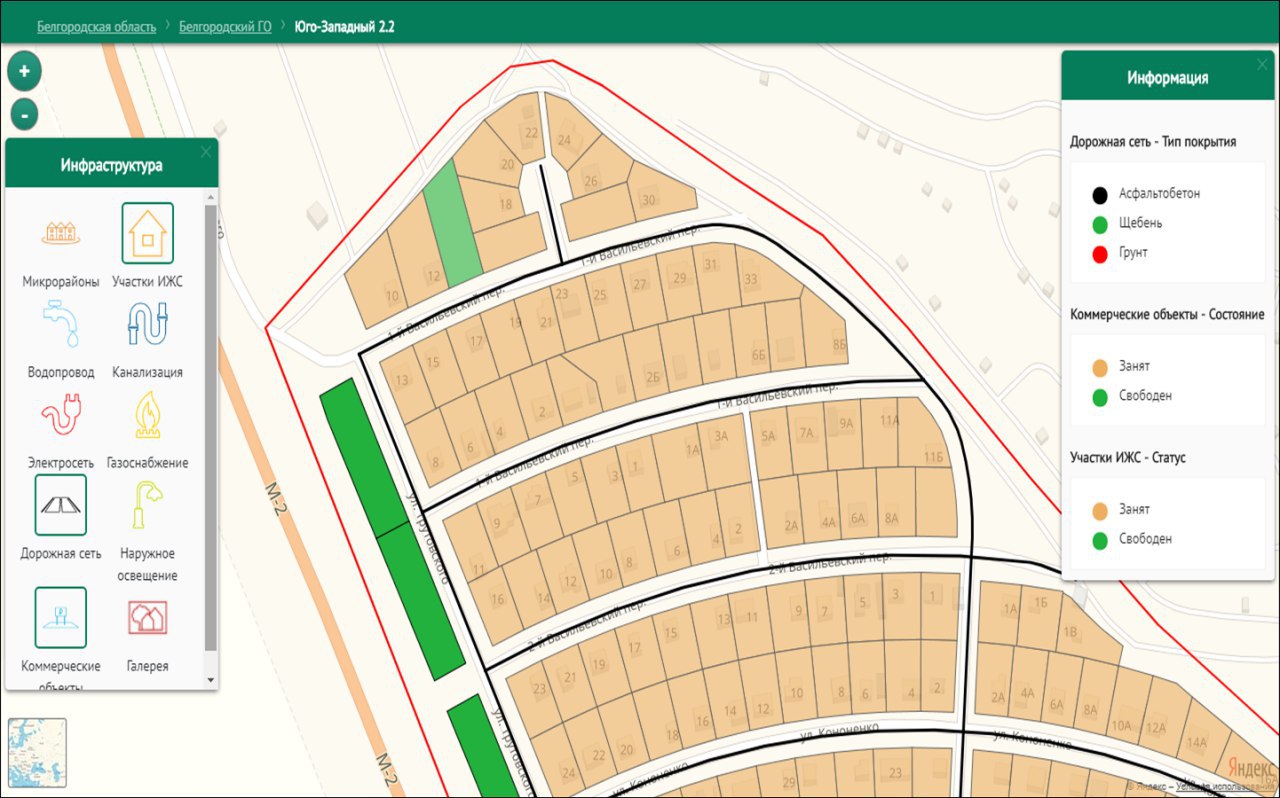Show the Наружное освещение lamp layer
The height and width of the screenshot is (798, 1280).
148,505
